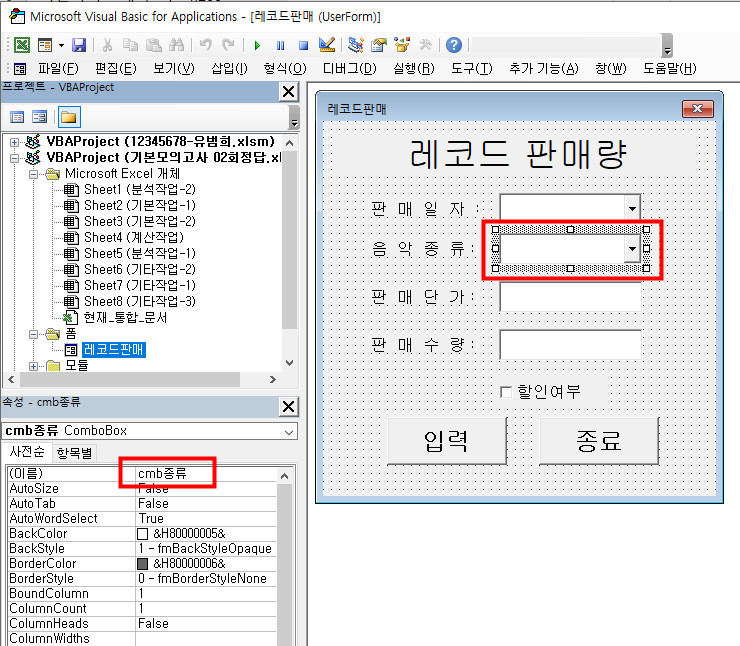This screenshot has height=646, width=740.
Task: Toggle Design Mode icon in toolbar
Action: pyautogui.click(x=325, y=45)
